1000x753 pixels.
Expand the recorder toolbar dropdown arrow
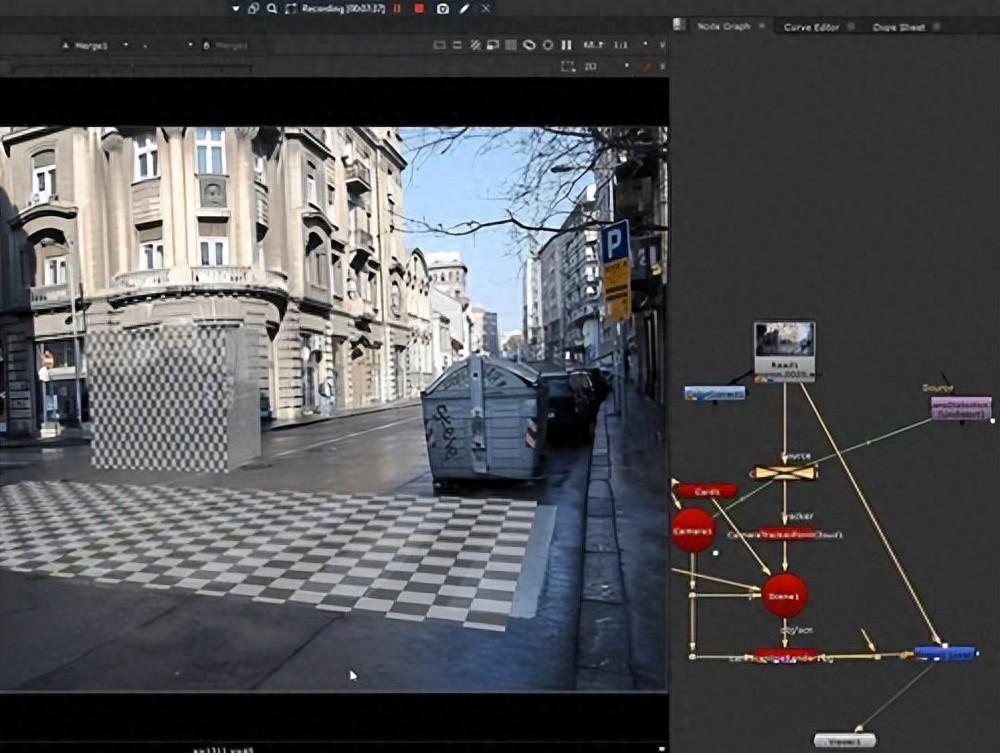(235, 8)
